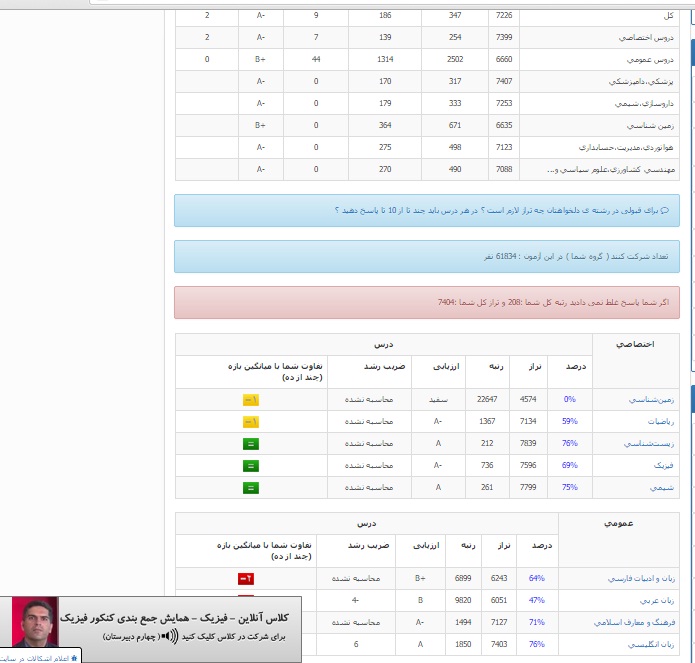
Task: Click the 69% percentage link for فیزیک
Action: 570,465
